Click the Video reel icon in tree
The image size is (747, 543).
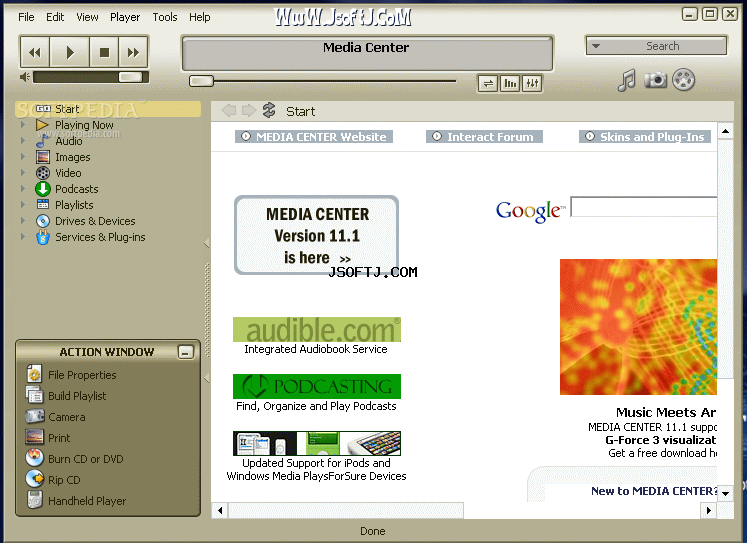click(43, 173)
